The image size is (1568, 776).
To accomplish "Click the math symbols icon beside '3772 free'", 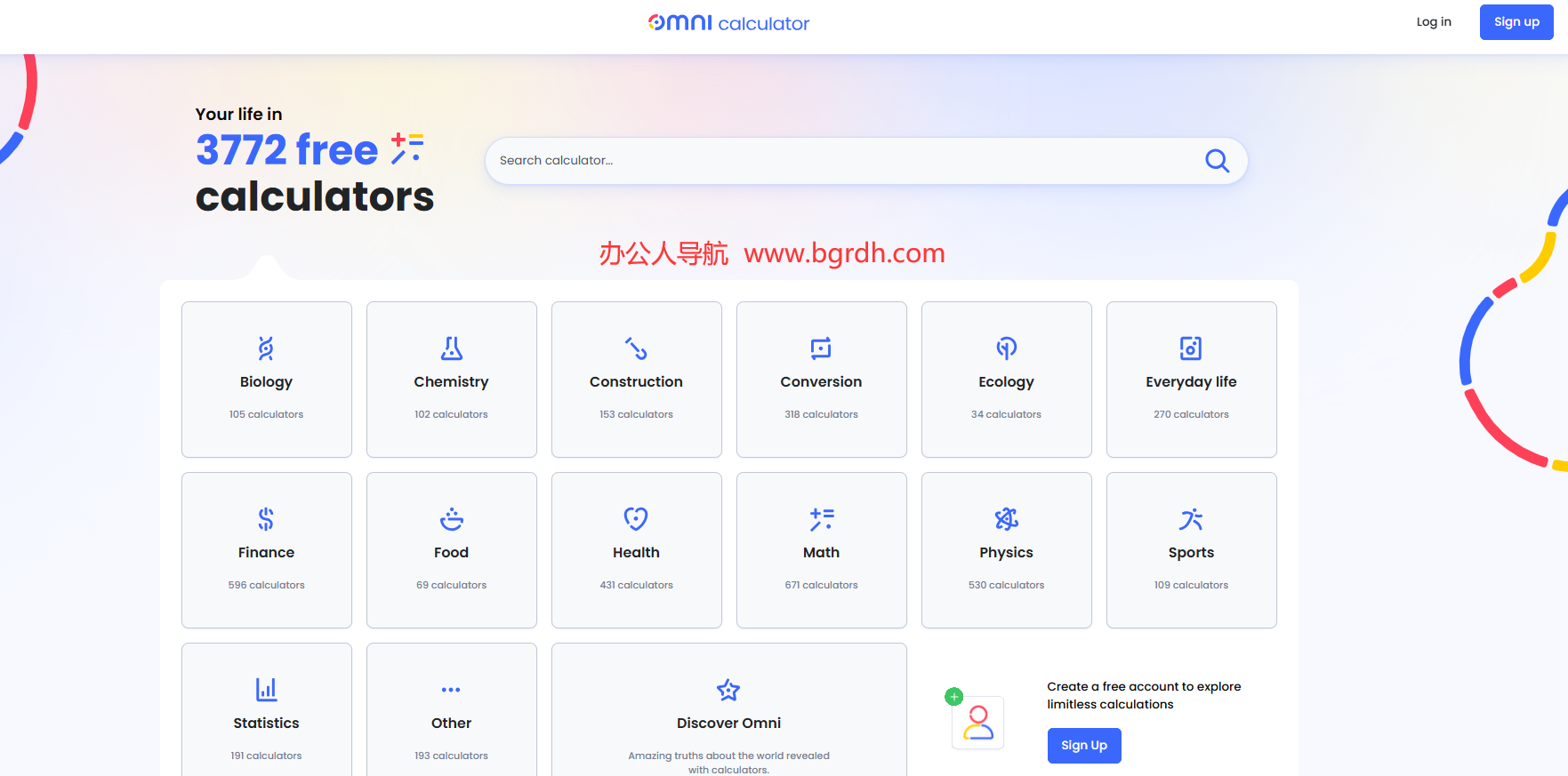I will pyautogui.click(x=407, y=148).
